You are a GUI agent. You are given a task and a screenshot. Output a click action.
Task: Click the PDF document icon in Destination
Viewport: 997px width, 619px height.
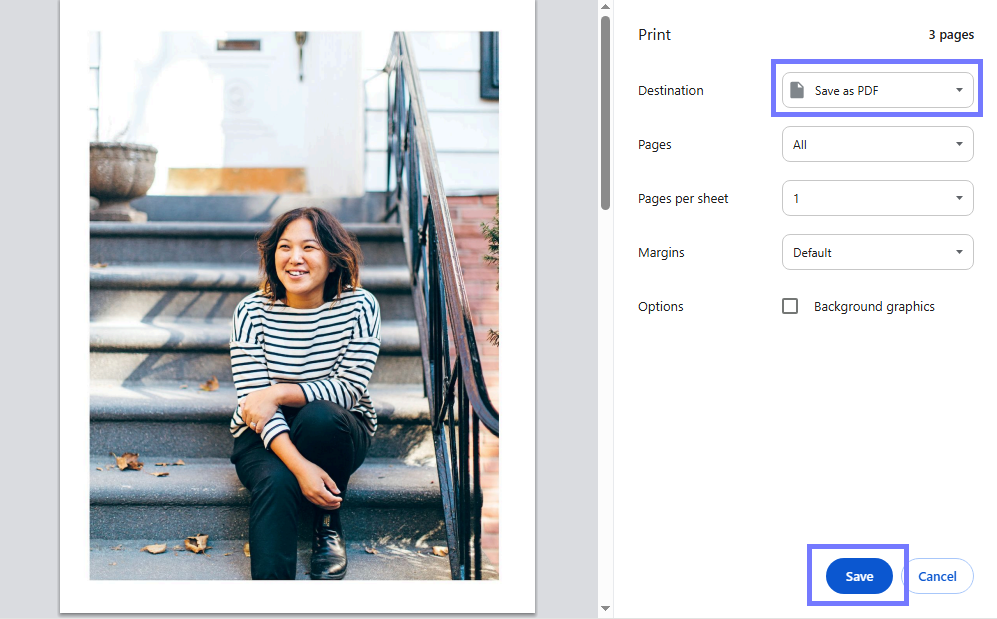coord(797,90)
